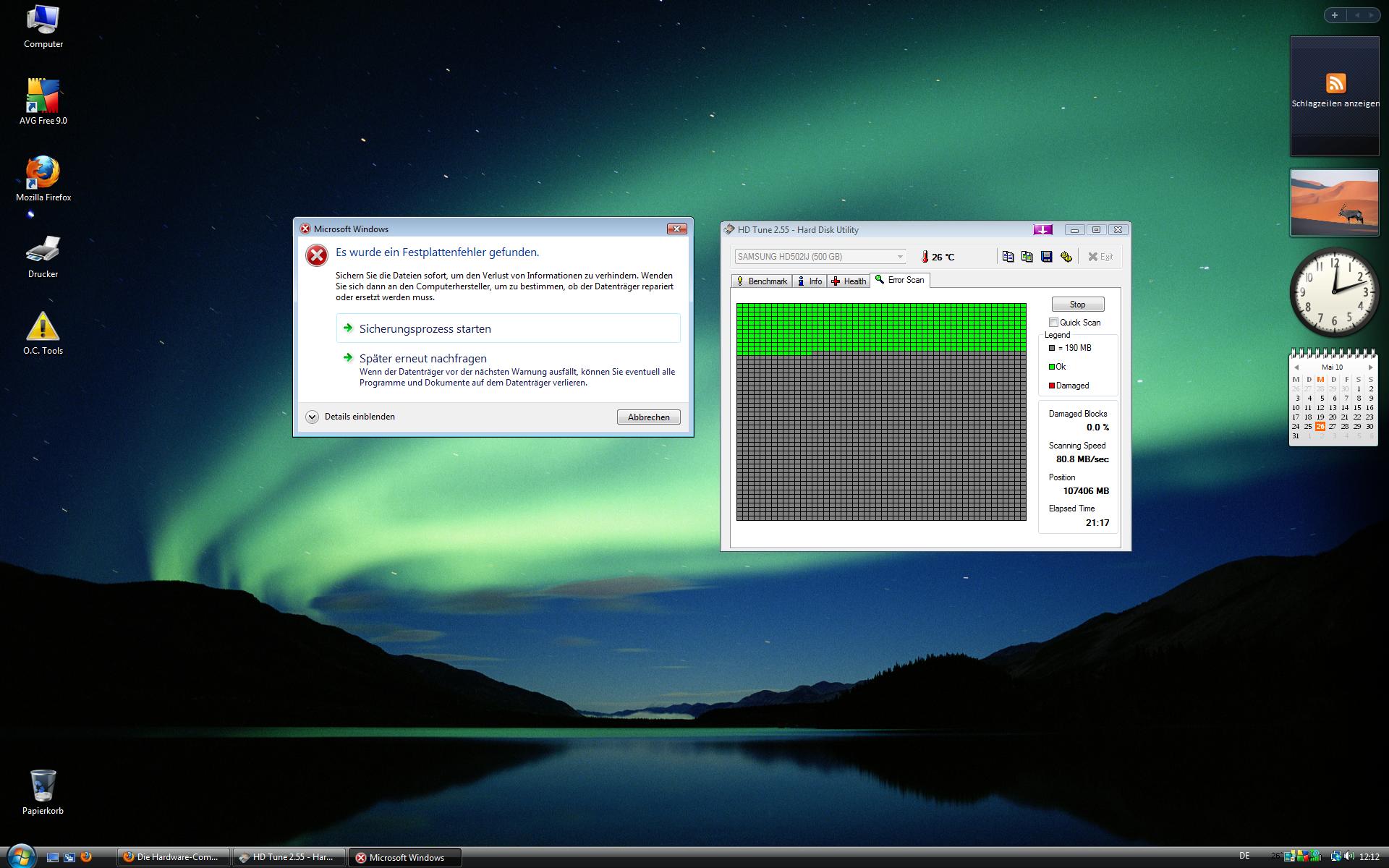
Task: Click the copy text to clipboard icon
Action: point(1008,257)
